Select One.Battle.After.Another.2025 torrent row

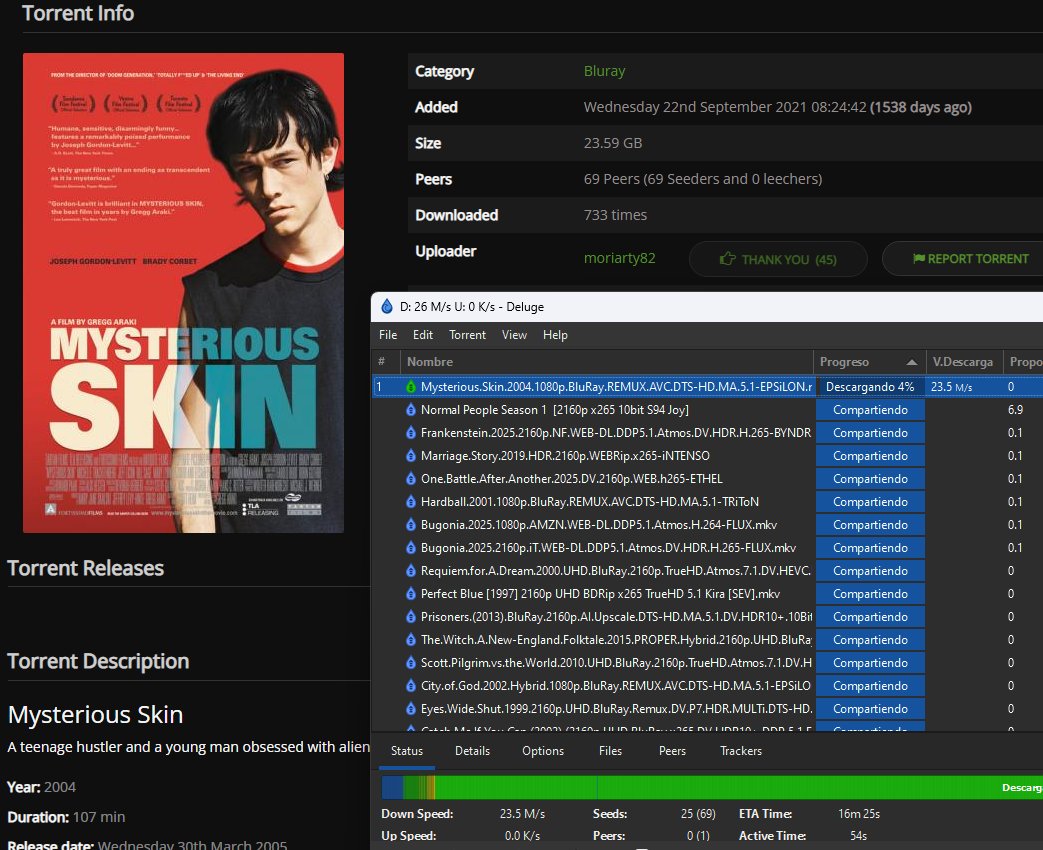[x=707, y=479]
